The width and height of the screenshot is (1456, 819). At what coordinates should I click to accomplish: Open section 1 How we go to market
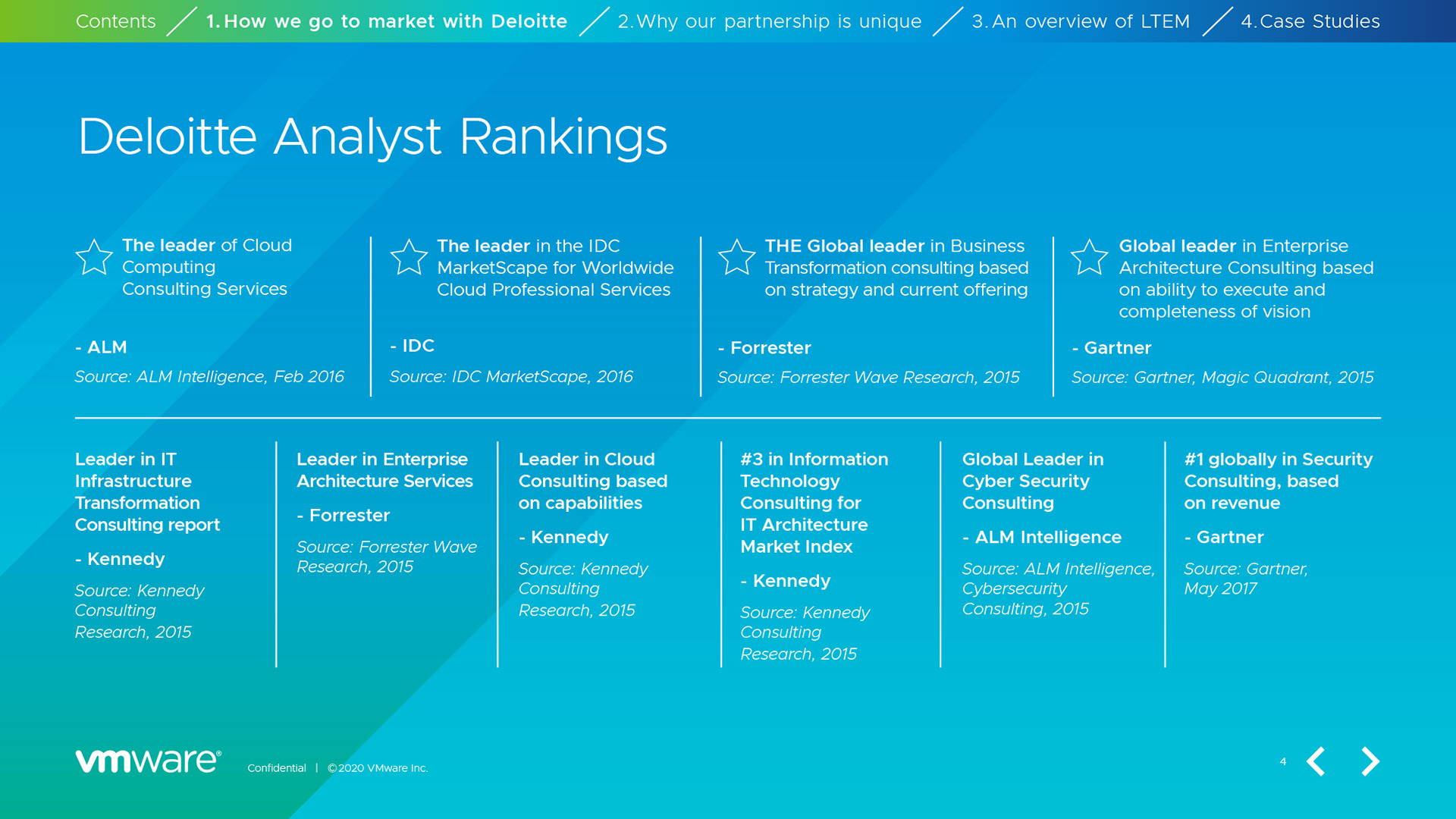(x=387, y=21)
